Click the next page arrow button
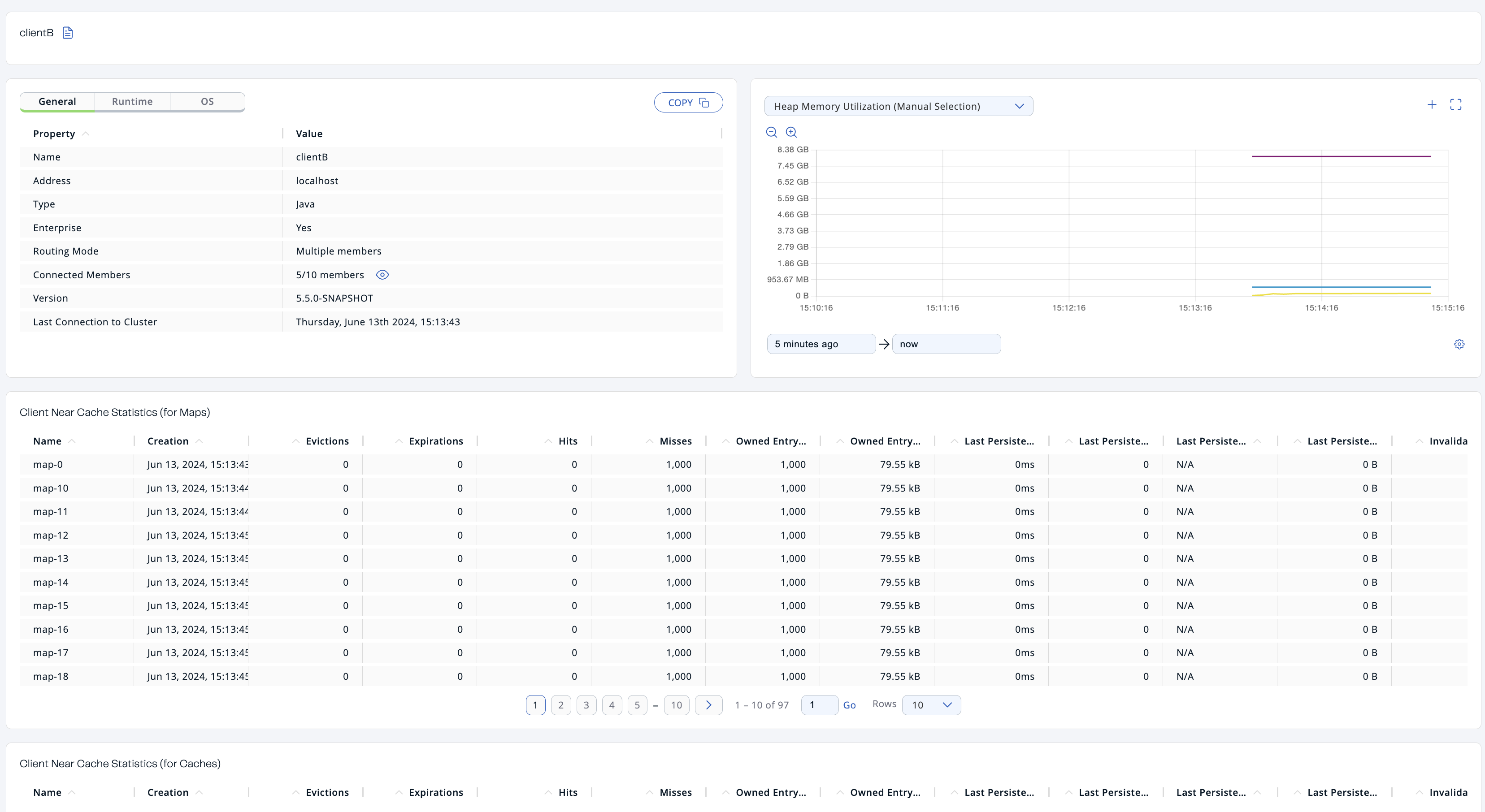Viewport: 1485px width, 812px height. [708, 704]
